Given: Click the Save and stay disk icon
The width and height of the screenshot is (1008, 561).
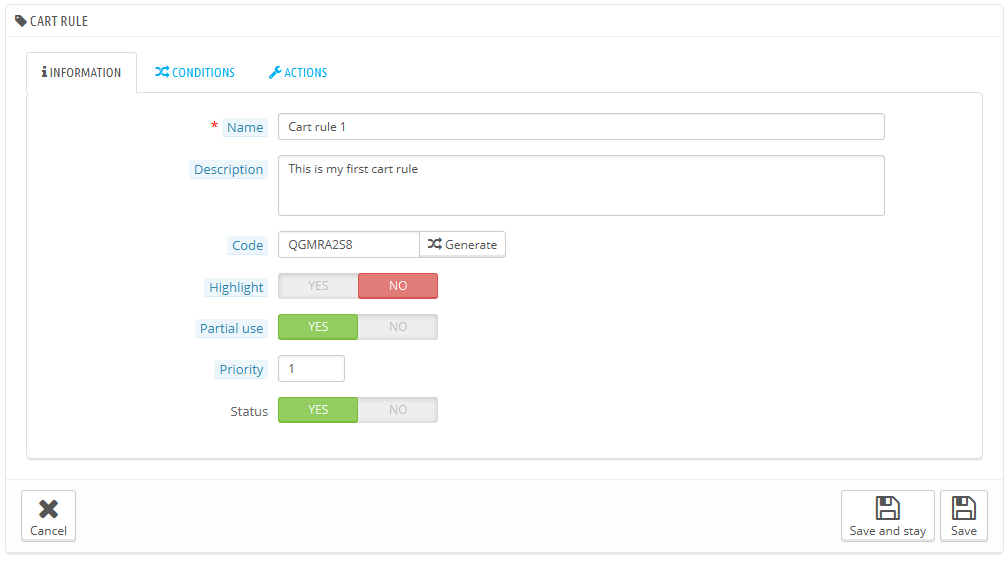Looking at the screenshot, I should [887, 508].
